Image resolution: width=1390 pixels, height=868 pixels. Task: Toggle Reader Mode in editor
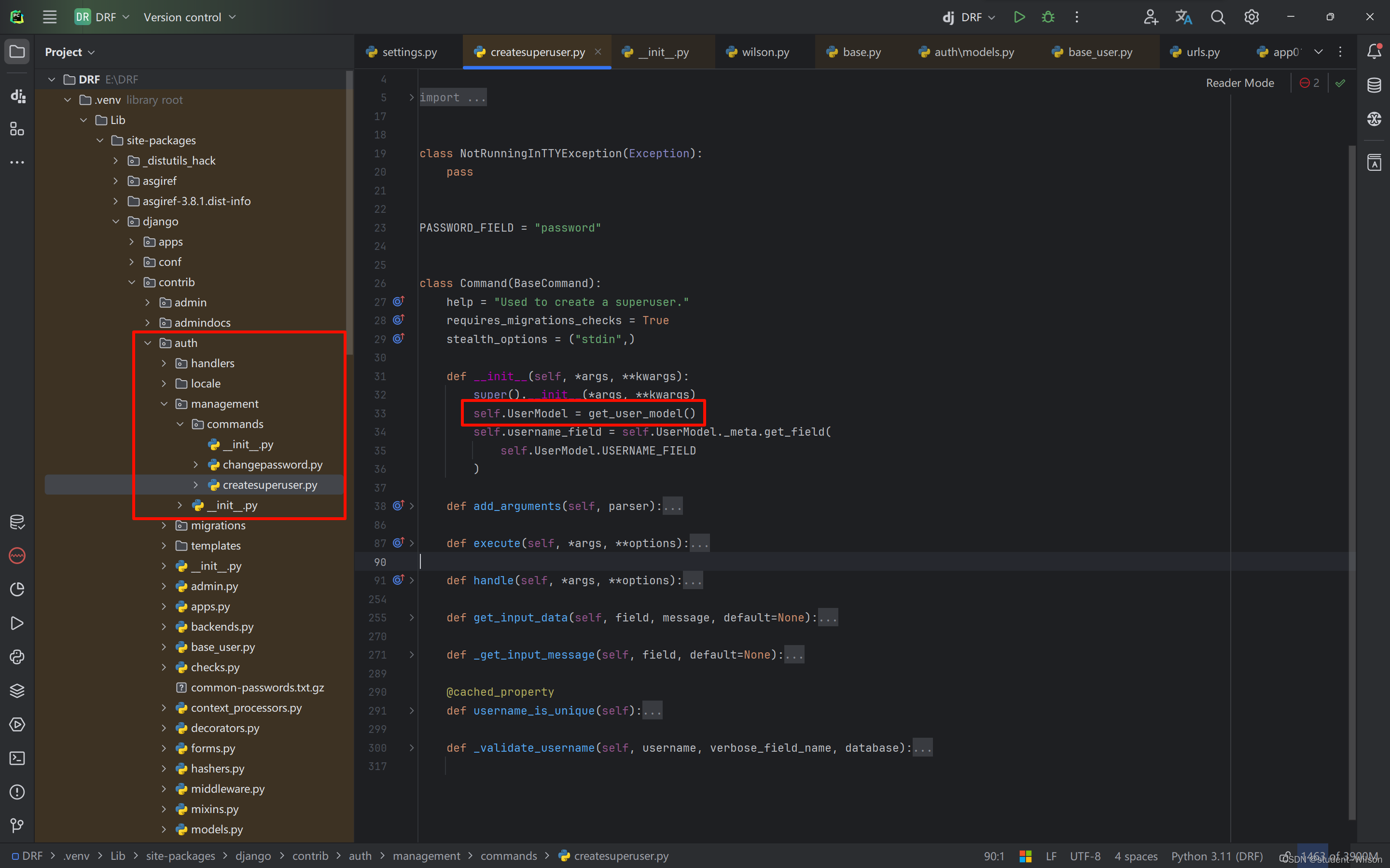[x=1240, y=83]
